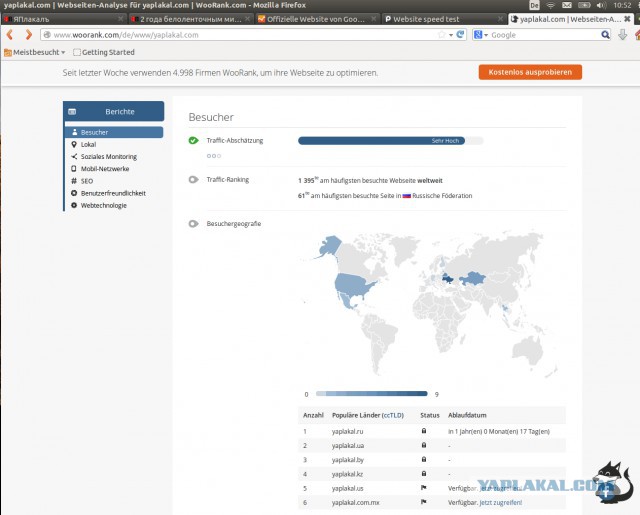Click the lock status icon for yaplakal.ru

pos(424,431)
